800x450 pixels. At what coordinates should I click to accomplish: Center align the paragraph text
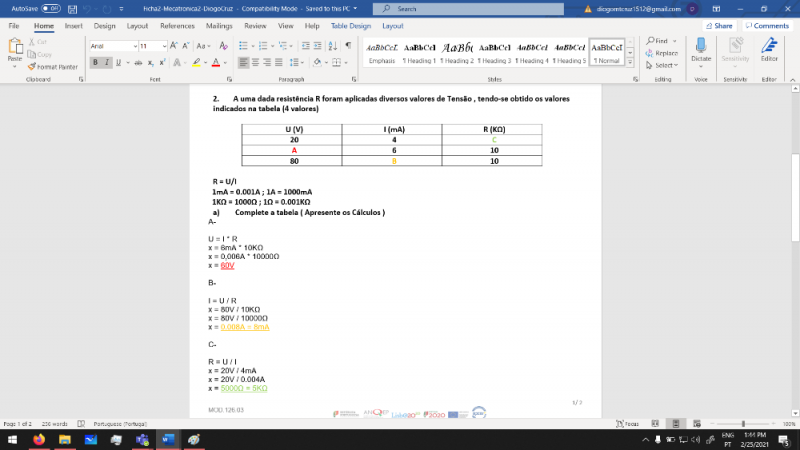tap(257, 62)
